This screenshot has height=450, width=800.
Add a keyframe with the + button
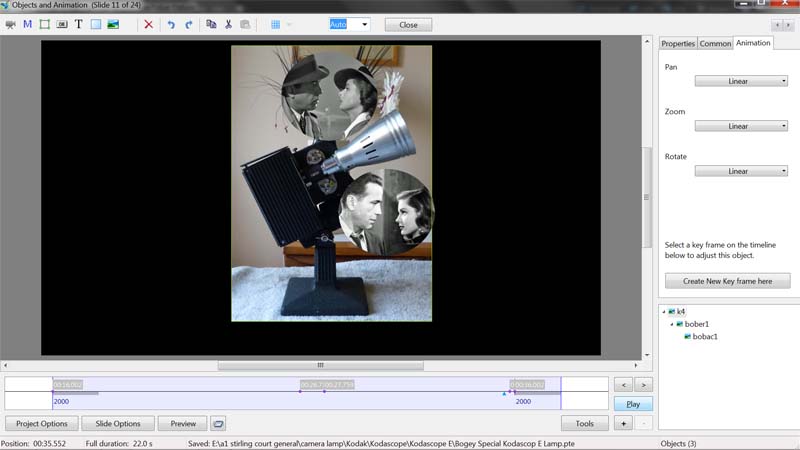tap(623, 423)
